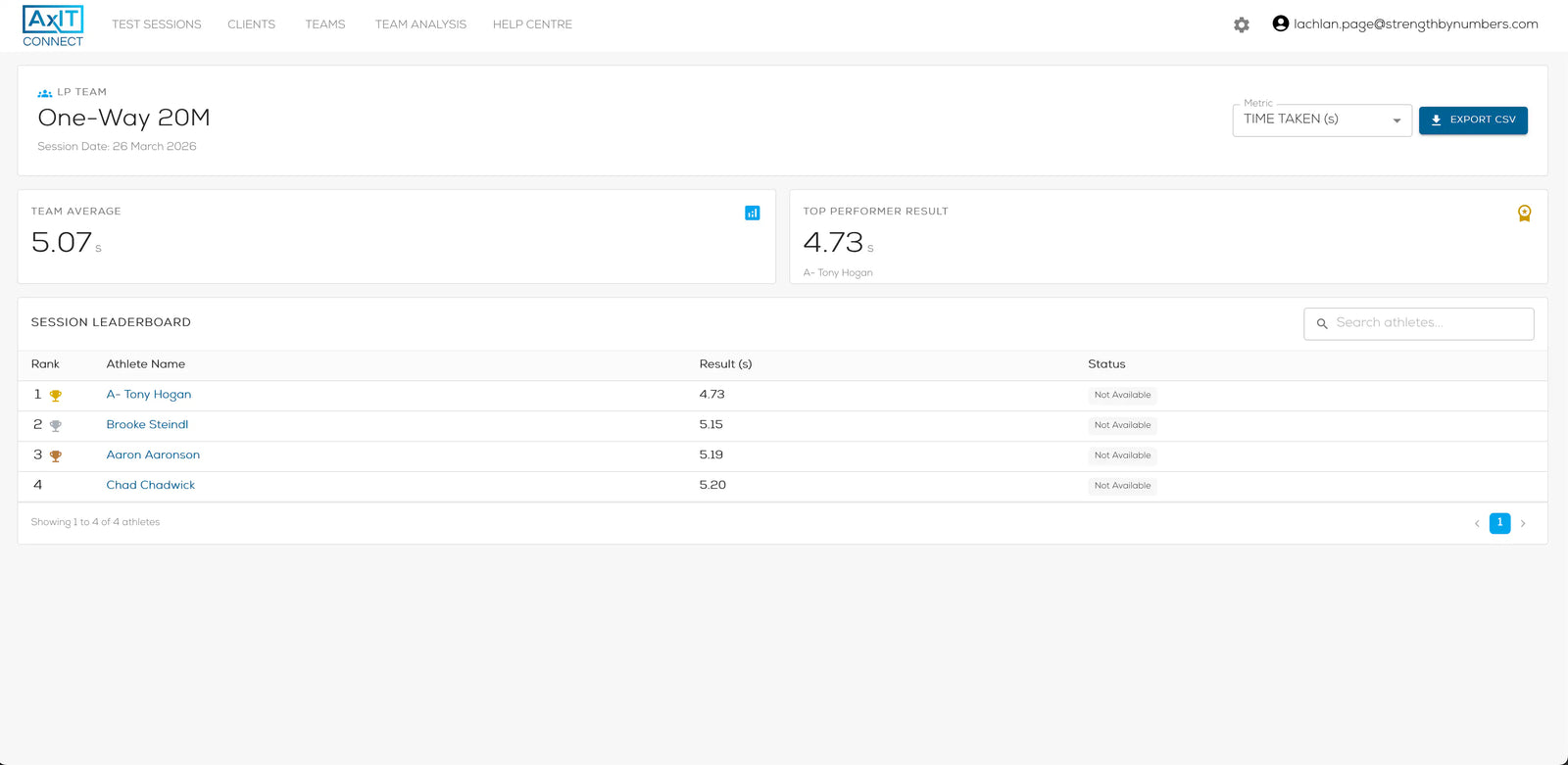Click Brooke Steindl's Not Available status badge
Viewport: 1568px width, 765px height.
tap(1122, 426)
